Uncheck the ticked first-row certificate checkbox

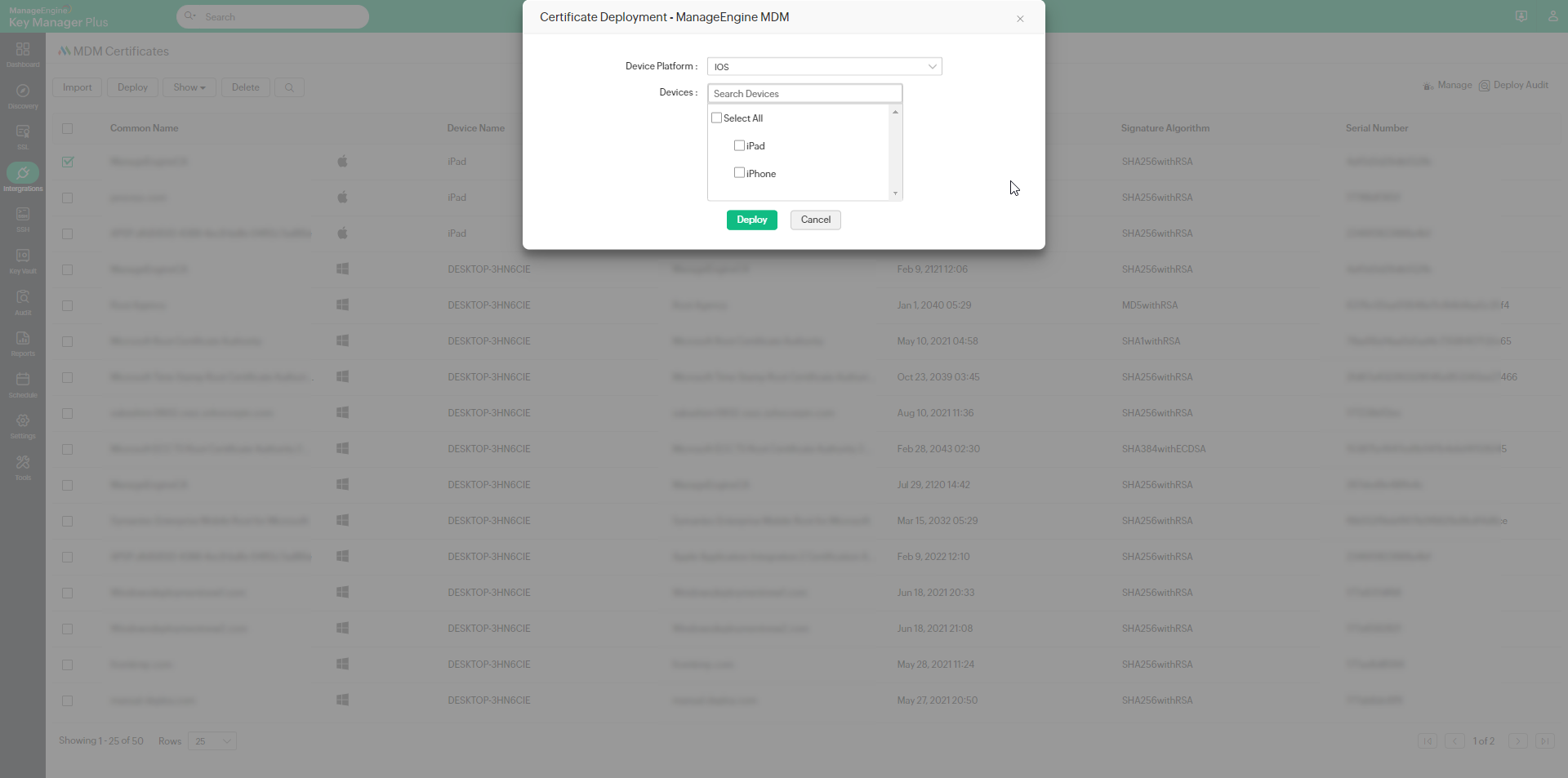click(67, 162)
